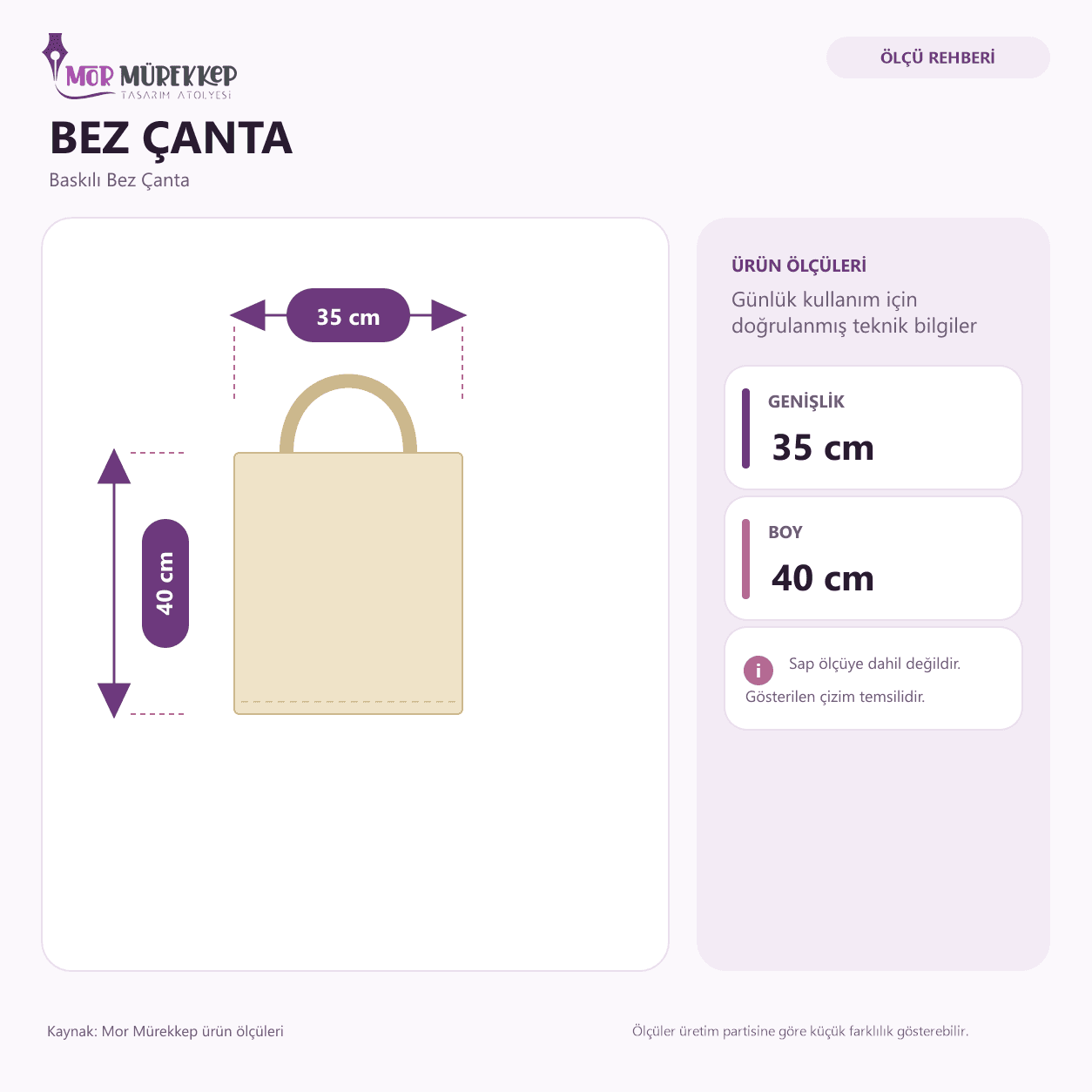Click the vertical 40 cm height badge

coord(165,583)
